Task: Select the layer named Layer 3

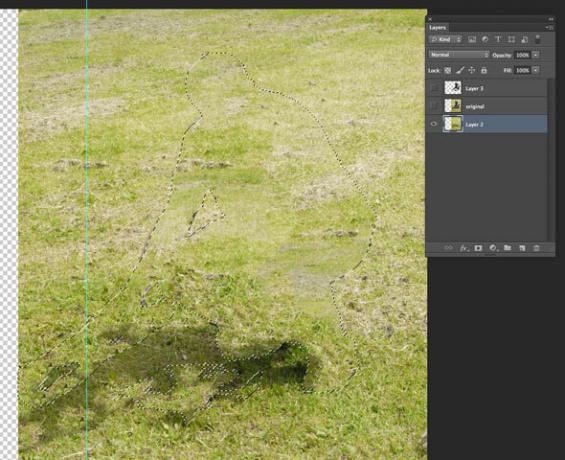Action: pyautogui.click(x=474, y=89)
